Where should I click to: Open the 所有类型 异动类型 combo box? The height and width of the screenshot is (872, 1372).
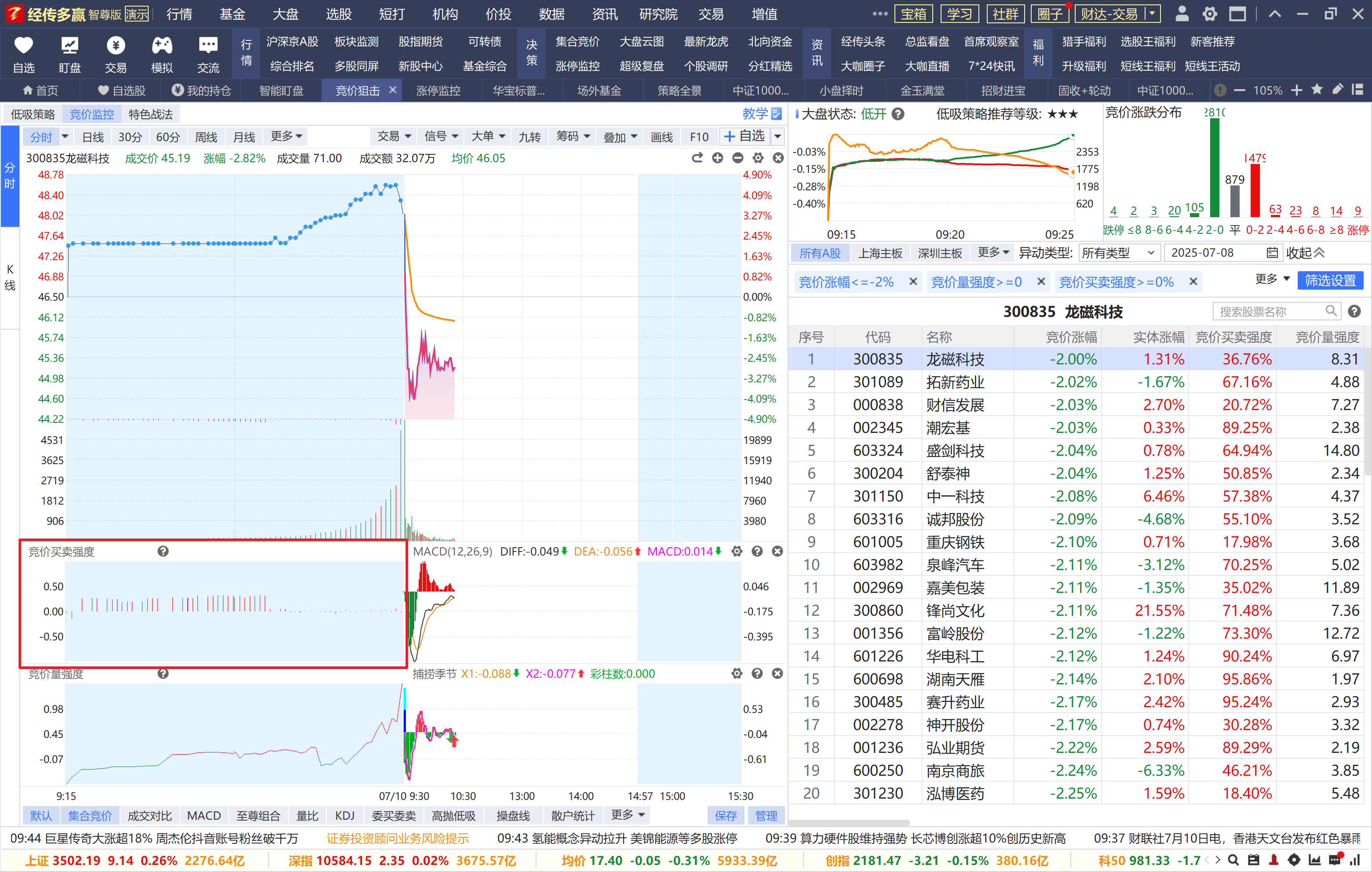pyautogui.click(x=1119, y=253)
